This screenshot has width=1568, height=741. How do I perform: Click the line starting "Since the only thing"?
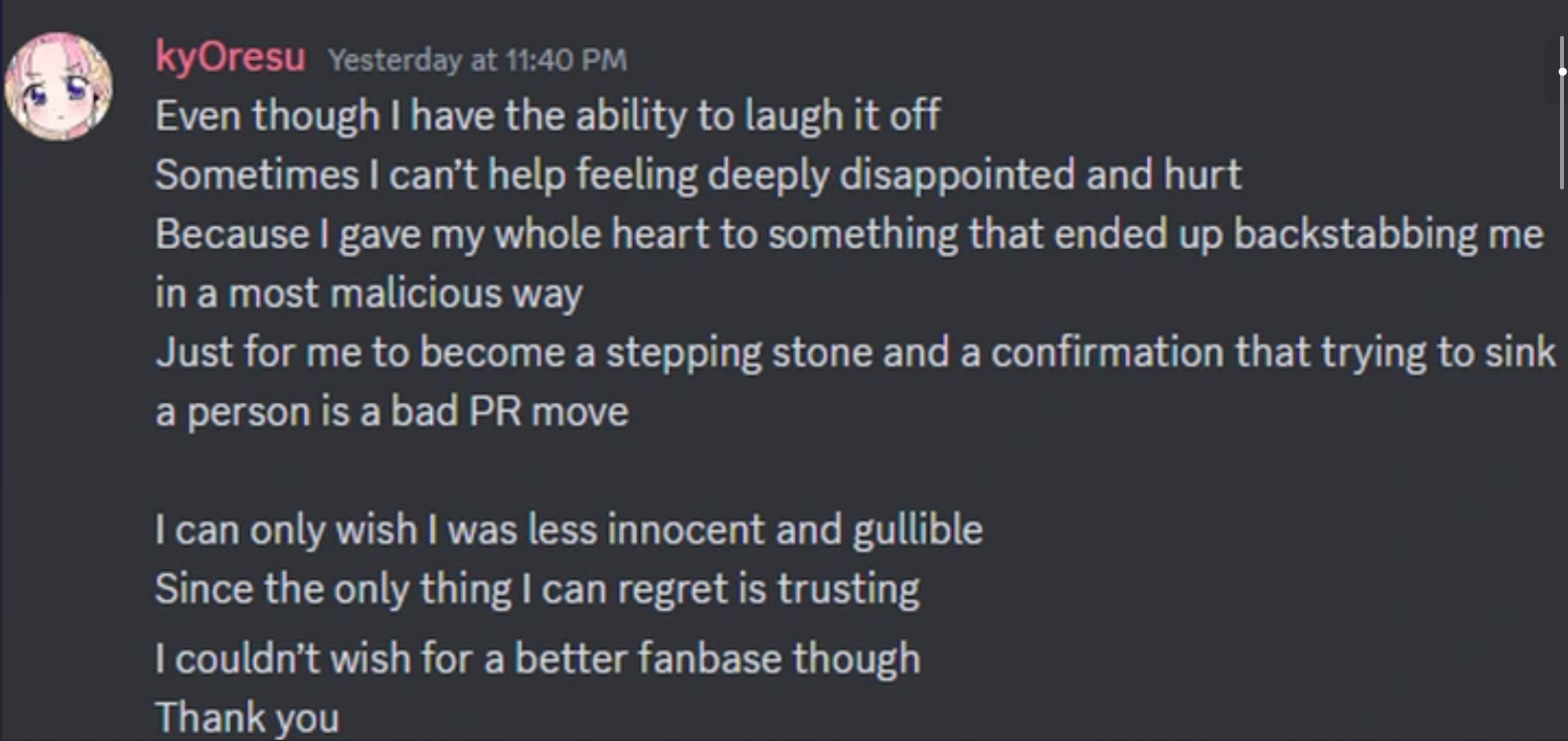click(x=537, y=589)
